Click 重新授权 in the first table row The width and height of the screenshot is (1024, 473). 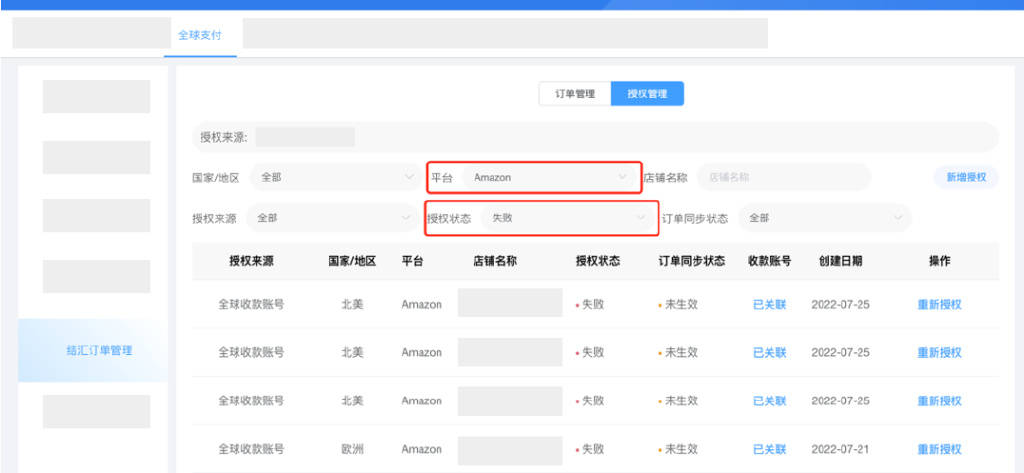point(939,304)
